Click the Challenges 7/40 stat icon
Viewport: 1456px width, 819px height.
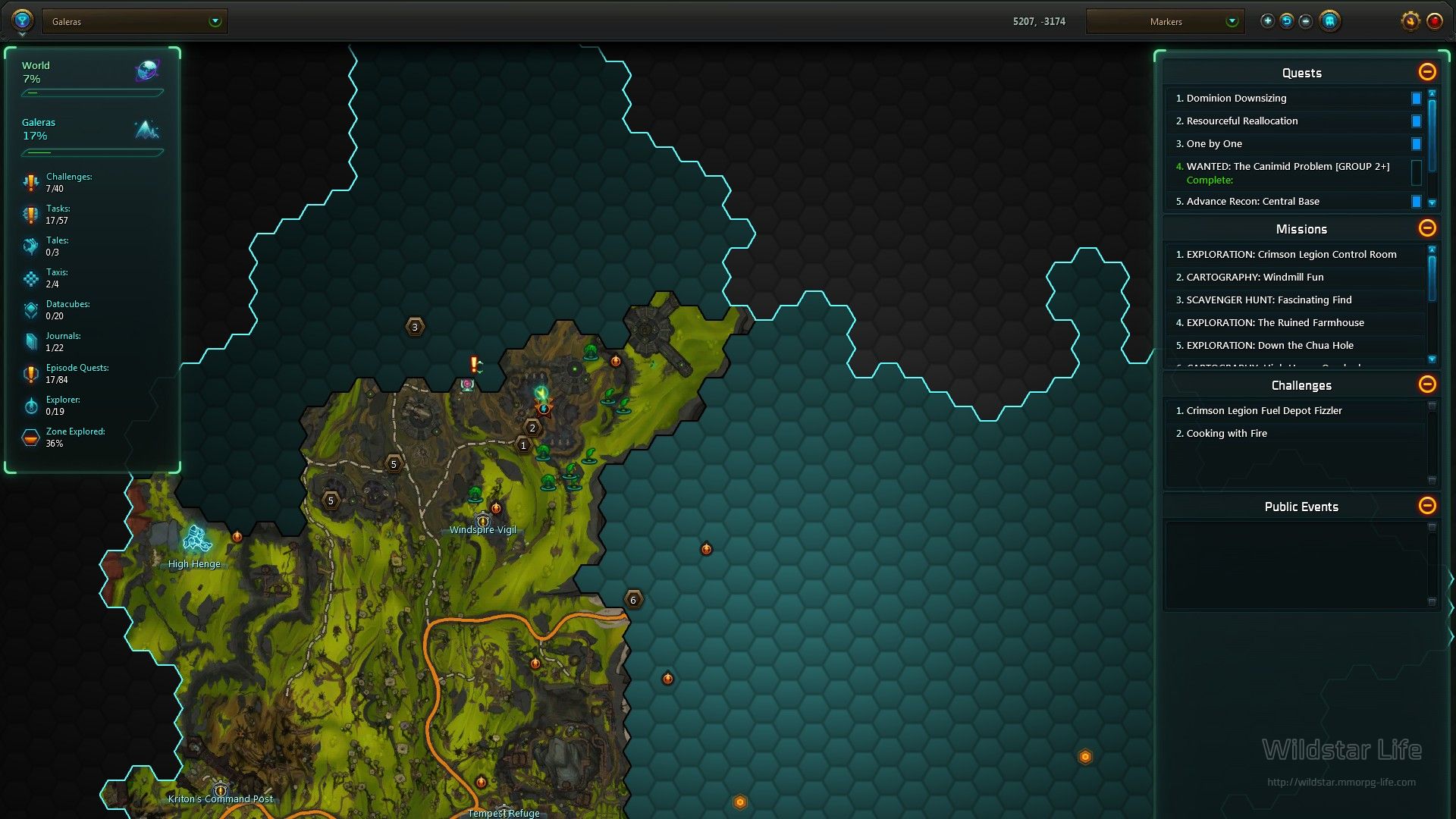tap(30, 183)
